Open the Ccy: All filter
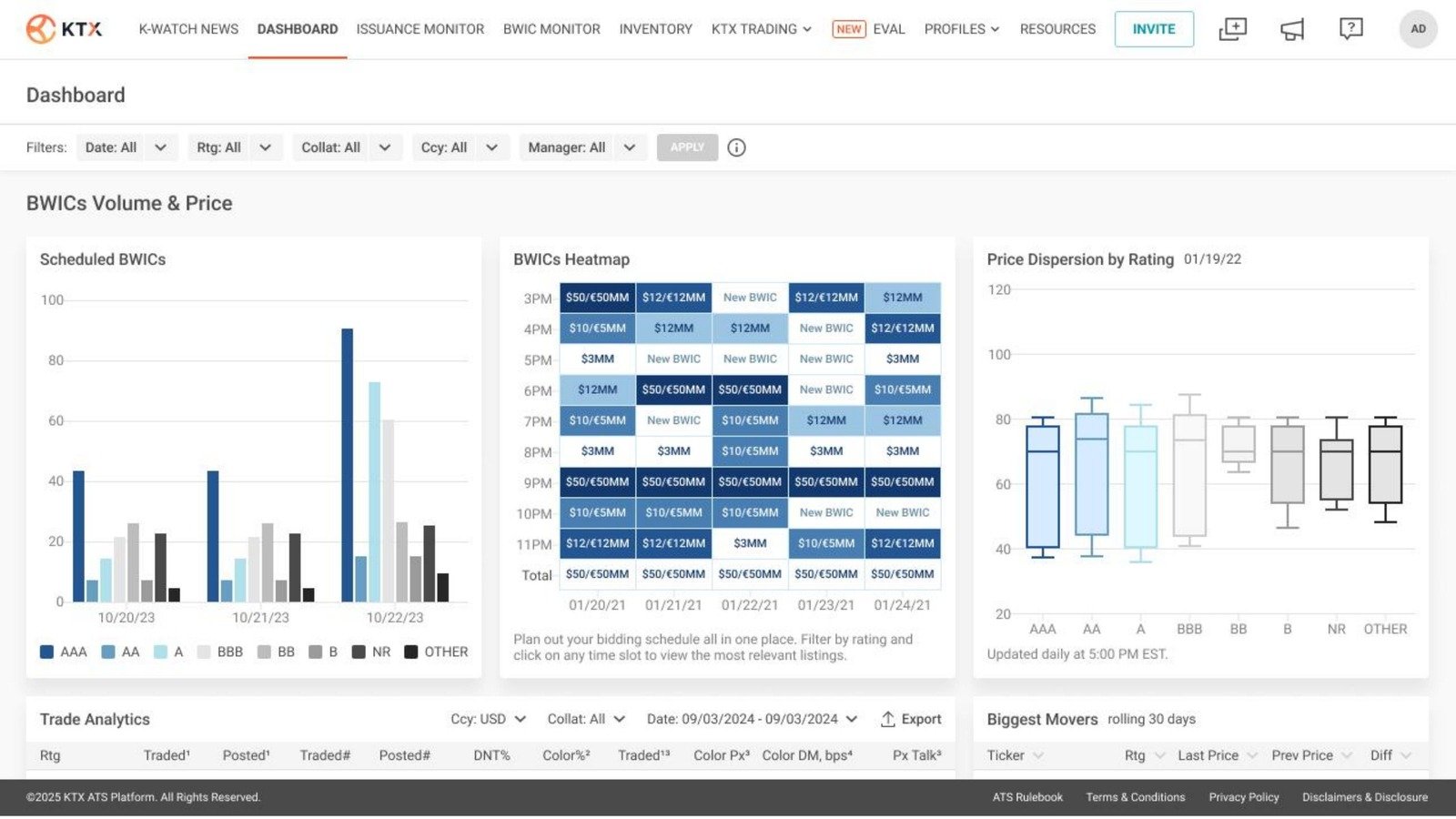Screen dimensions: 1456x819 [460, 147]
